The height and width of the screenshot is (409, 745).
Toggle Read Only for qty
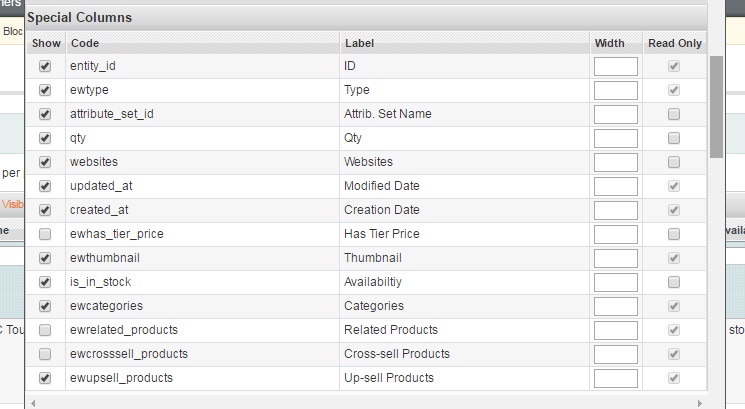tap(674, 138)
